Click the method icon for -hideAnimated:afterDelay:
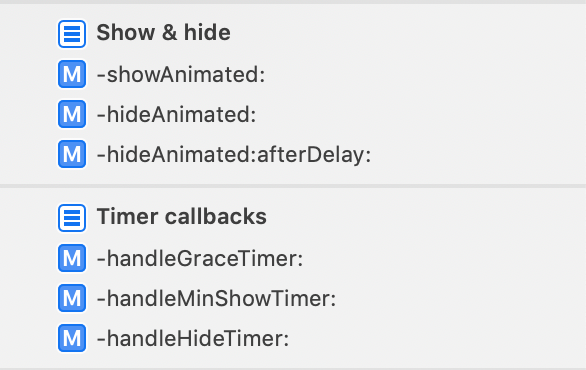The width and height of the screenshot is (586, 370). tap(72, 154)
